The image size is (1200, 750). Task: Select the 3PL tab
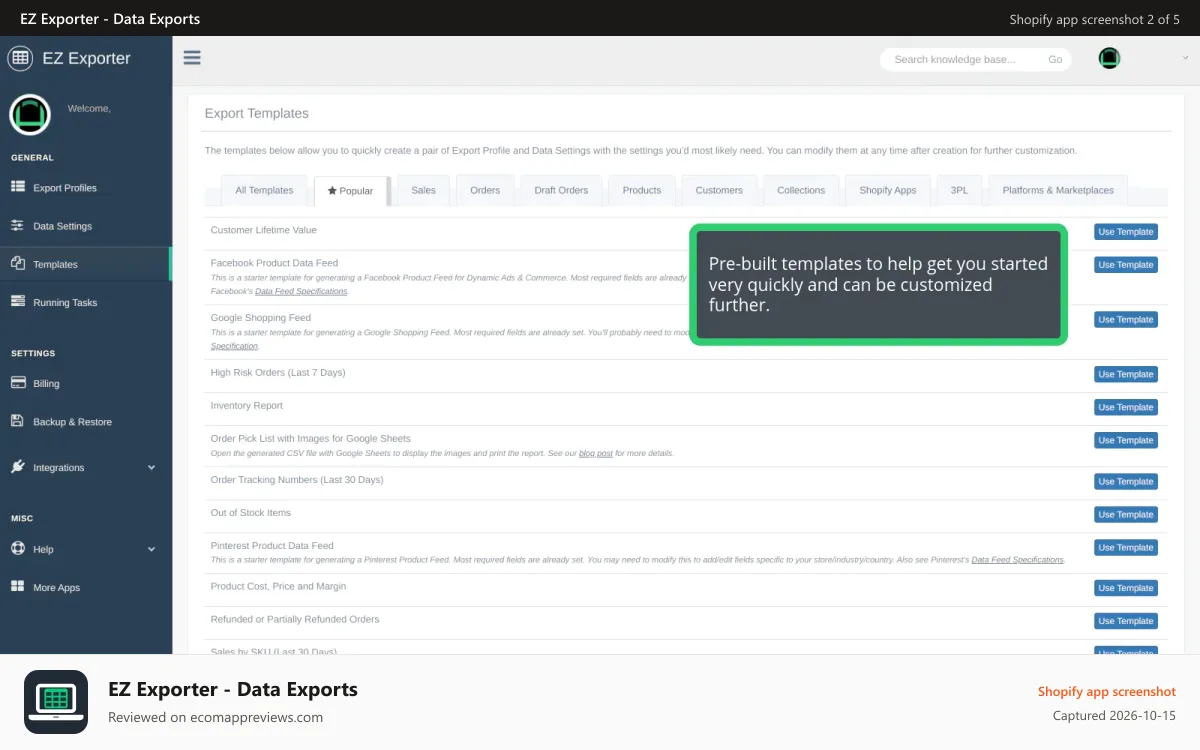(x=959, y=190)
